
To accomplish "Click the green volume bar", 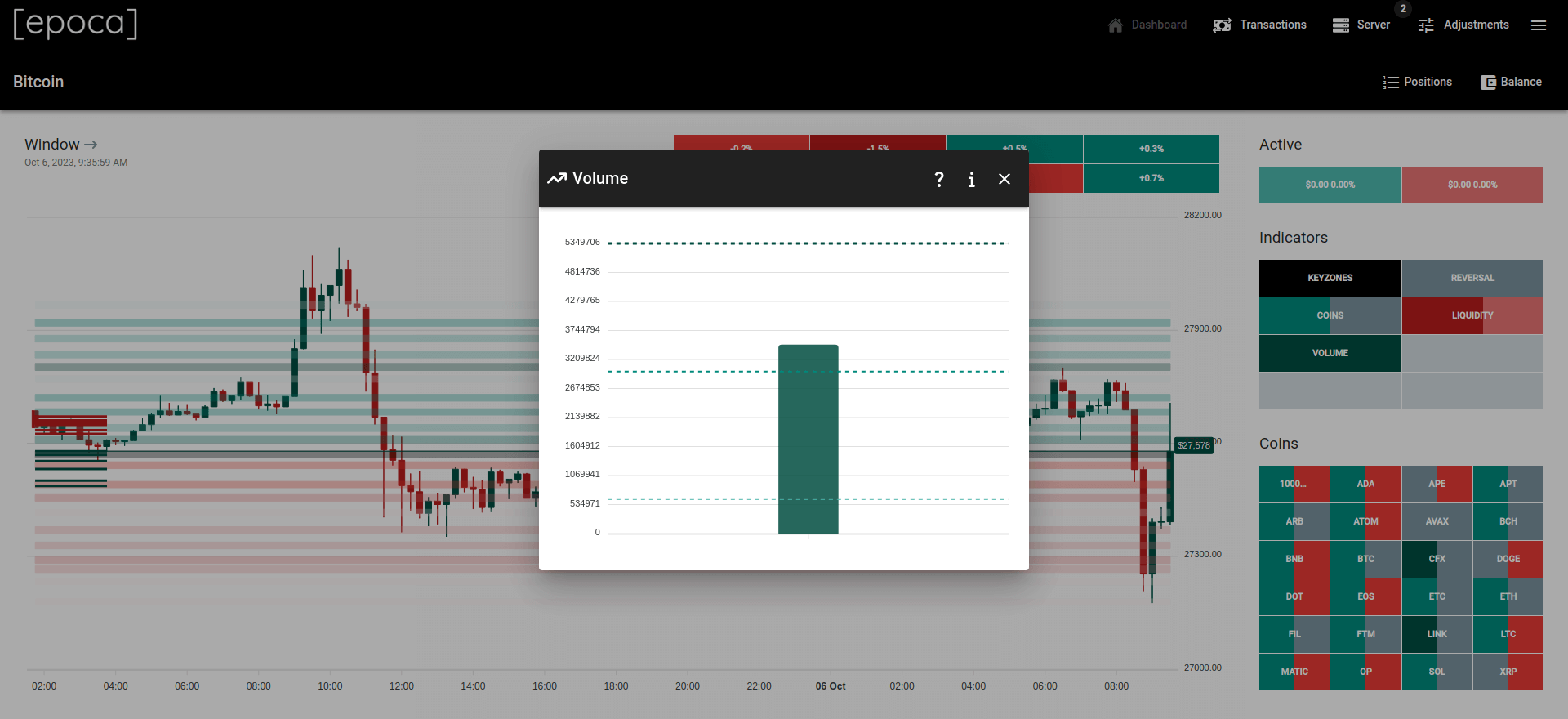I will [808, 439].
